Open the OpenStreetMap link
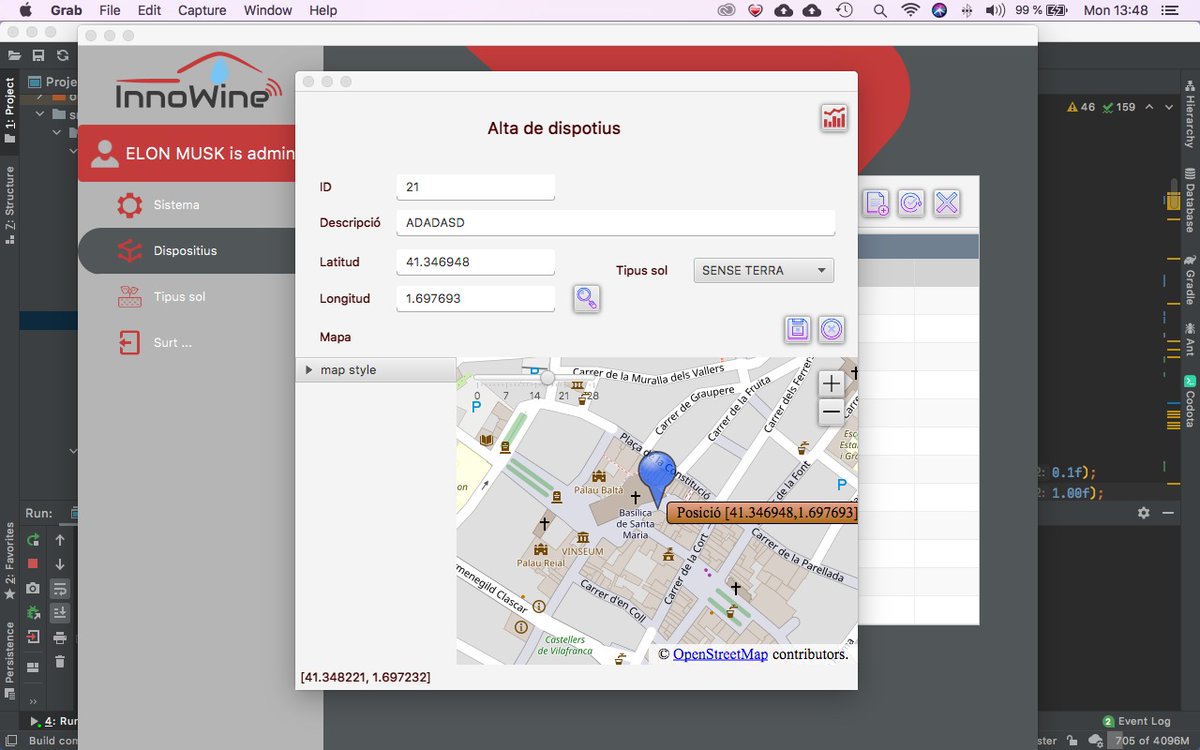The image size is (1200, 750). click(x=720, y=654)
